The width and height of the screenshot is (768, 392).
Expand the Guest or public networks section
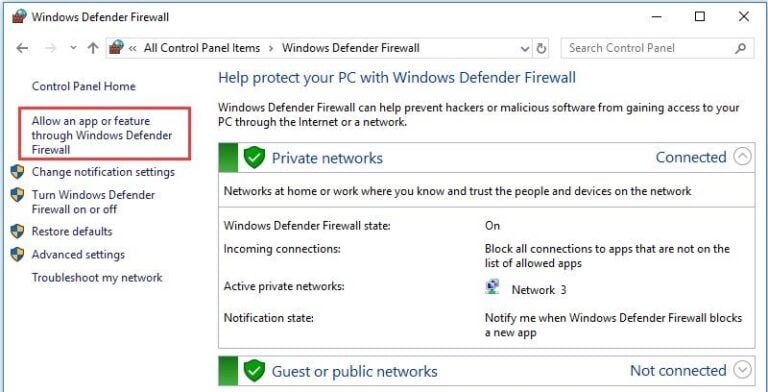[x=743, y=370]
